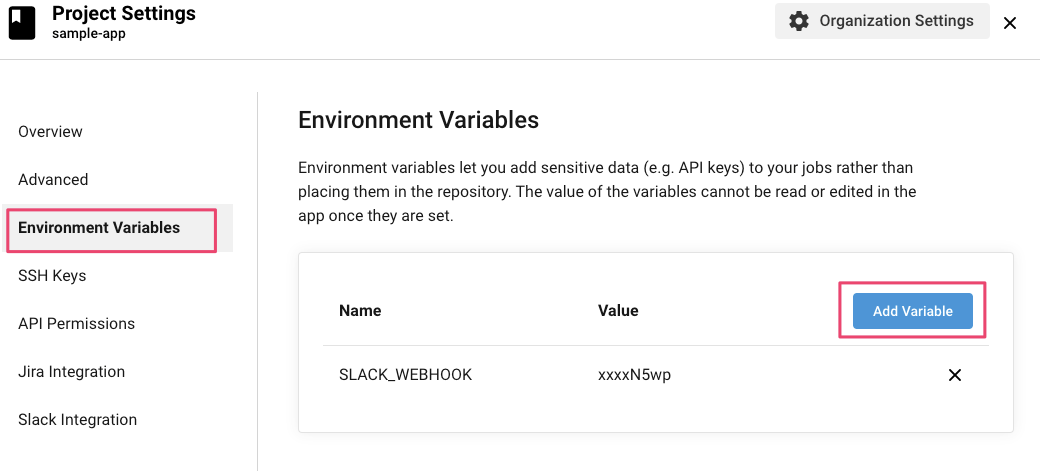Image resolution: width=1040 pixels, height=471 pixels.
Task: Click the project book icon at top-left
Action: (x=22, y=22)
